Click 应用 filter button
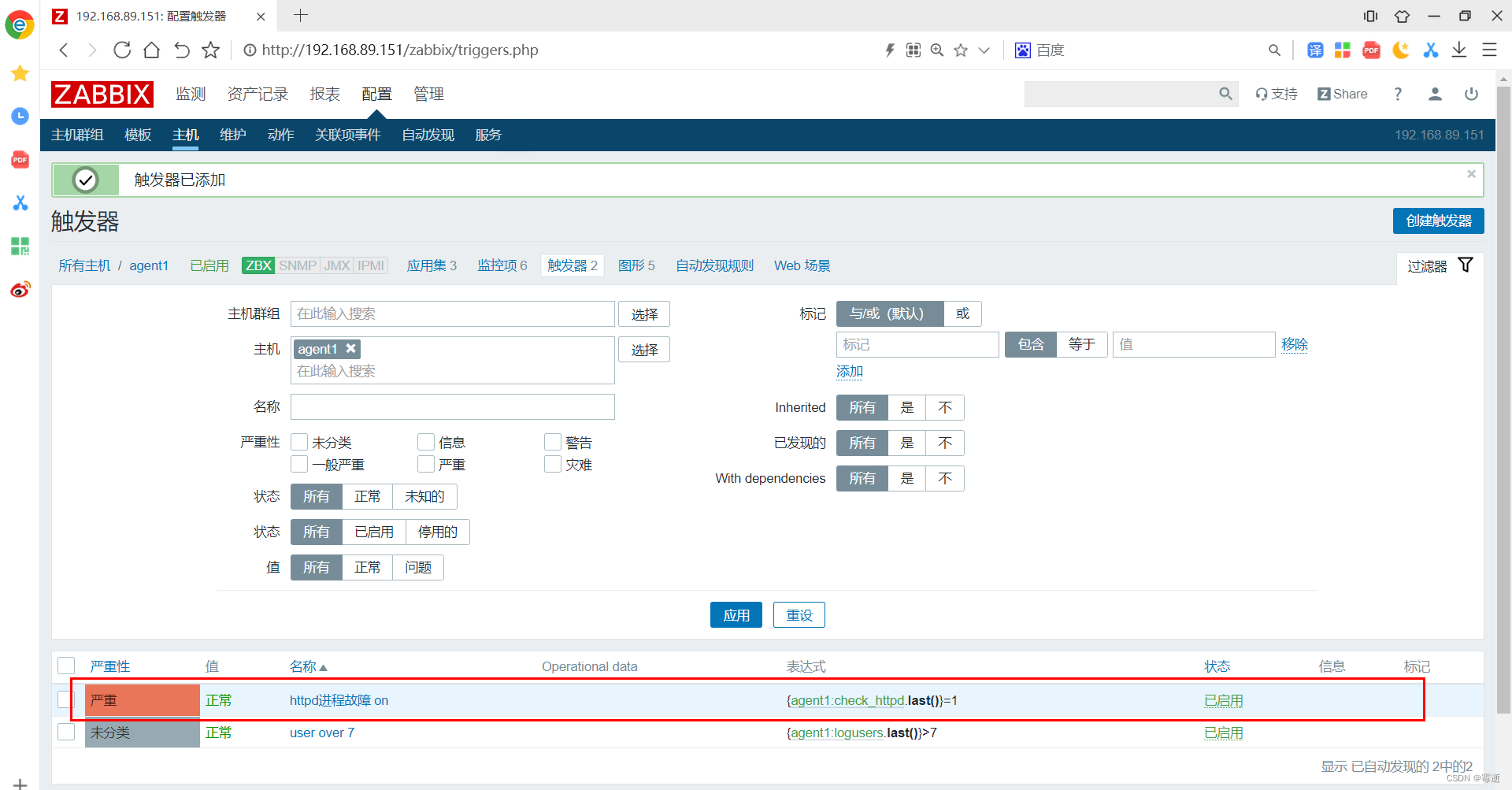 (736, 615)
